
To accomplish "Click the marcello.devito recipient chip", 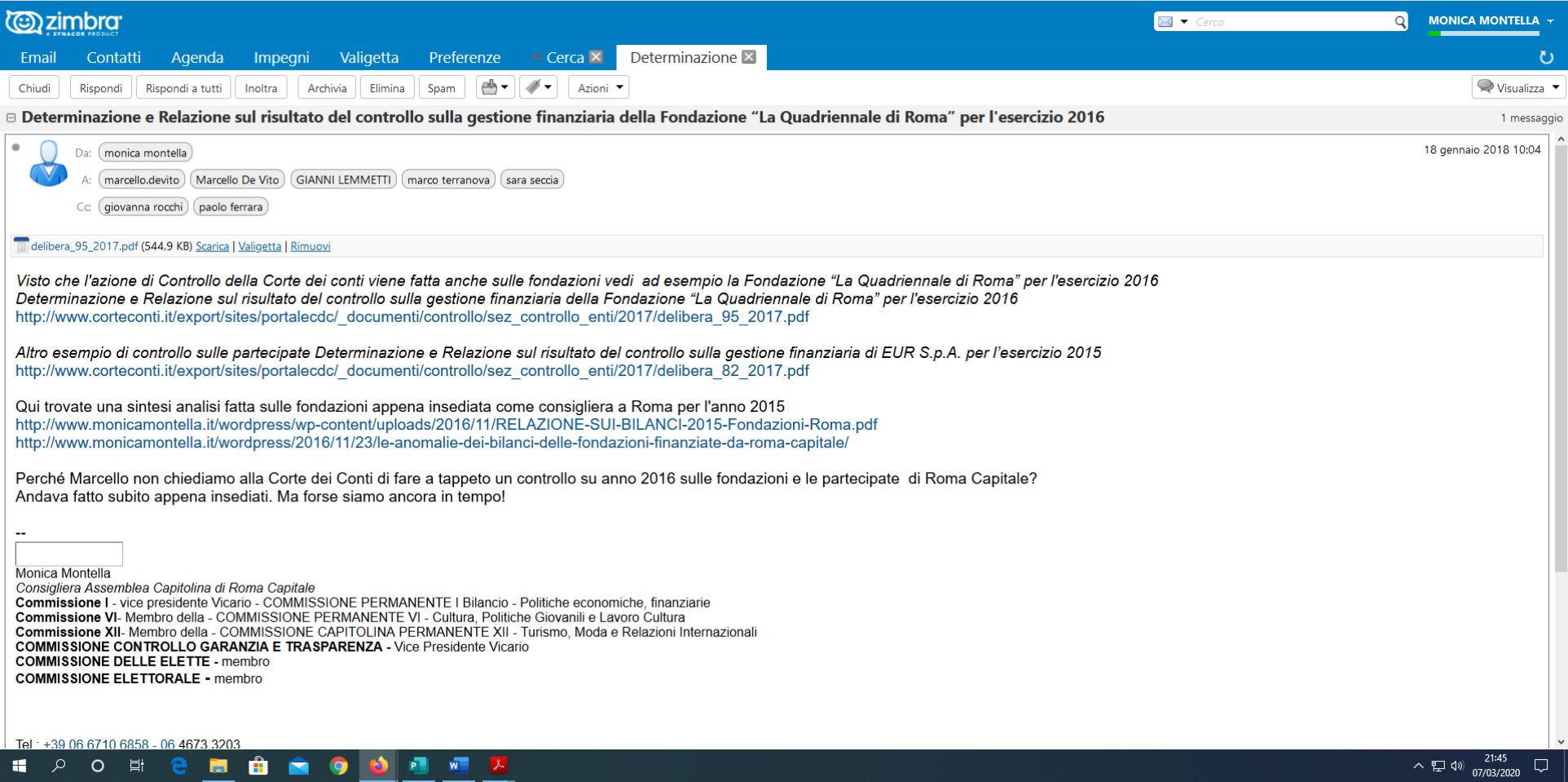I will (x=142, y=179).
